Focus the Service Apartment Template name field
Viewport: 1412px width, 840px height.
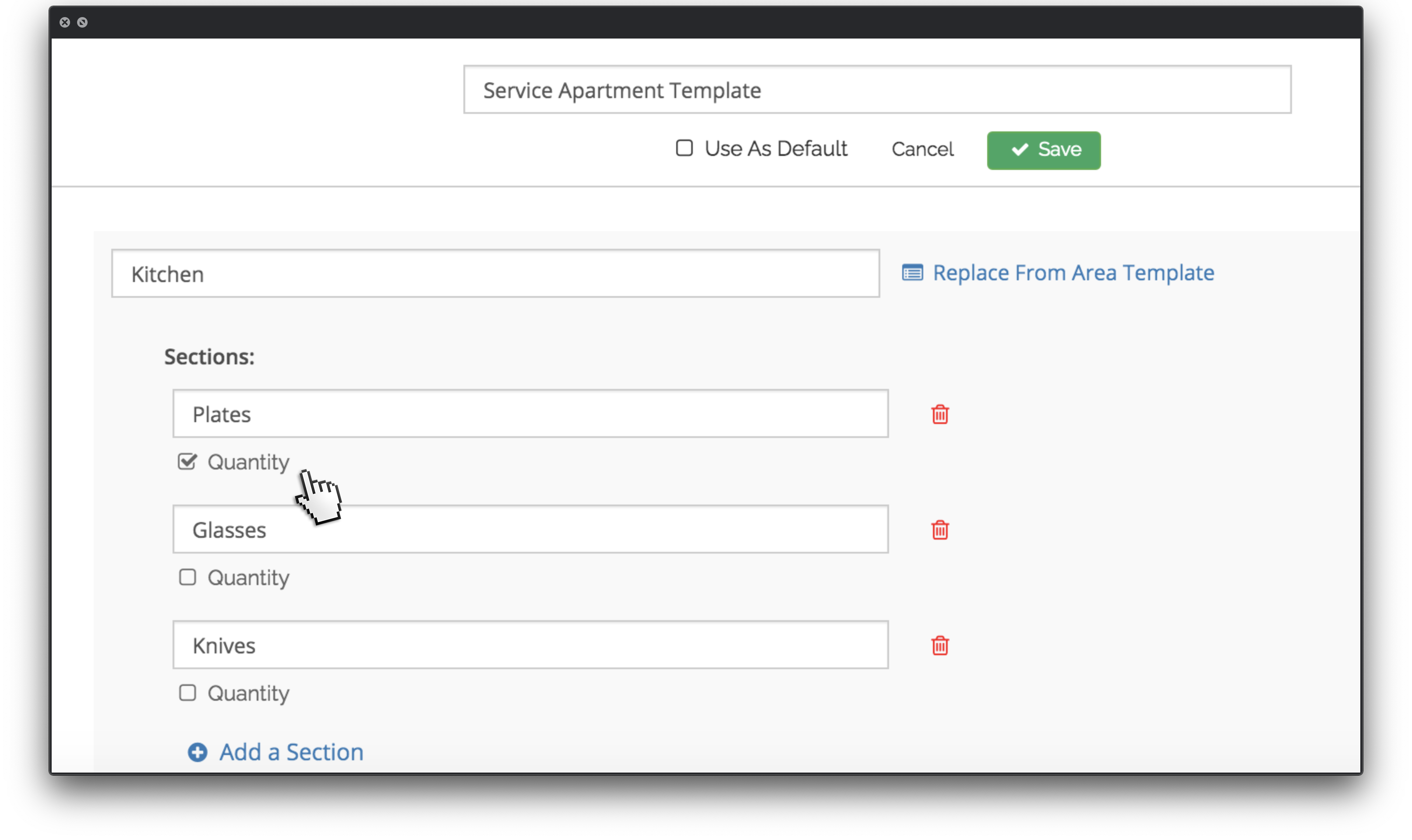pos(877,90)
